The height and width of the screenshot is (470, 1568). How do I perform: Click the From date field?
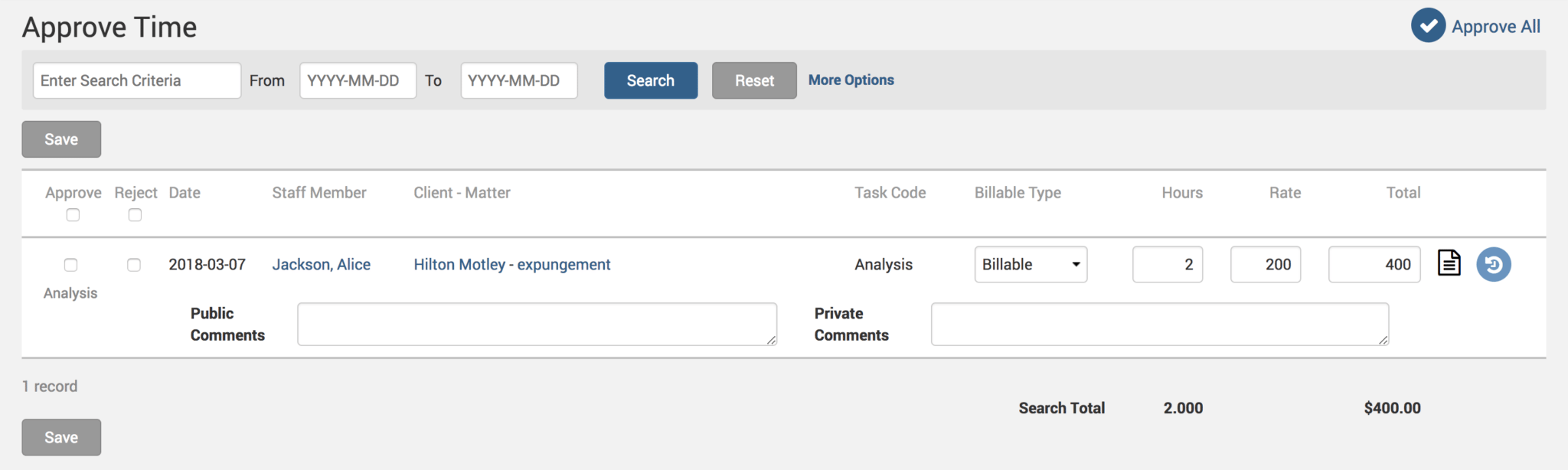pos(358,80)
